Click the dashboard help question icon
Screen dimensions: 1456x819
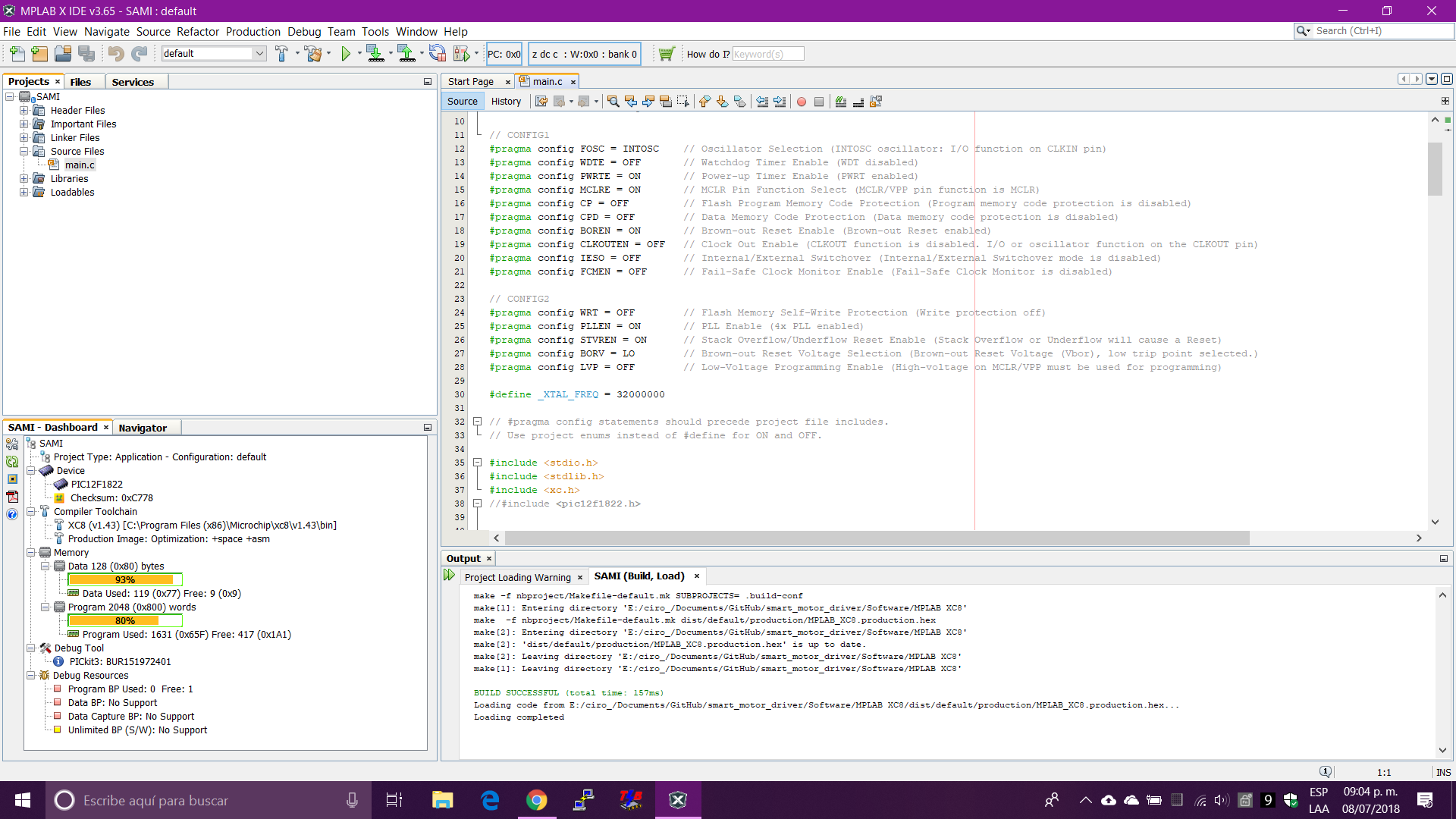(x=12, y=514)
